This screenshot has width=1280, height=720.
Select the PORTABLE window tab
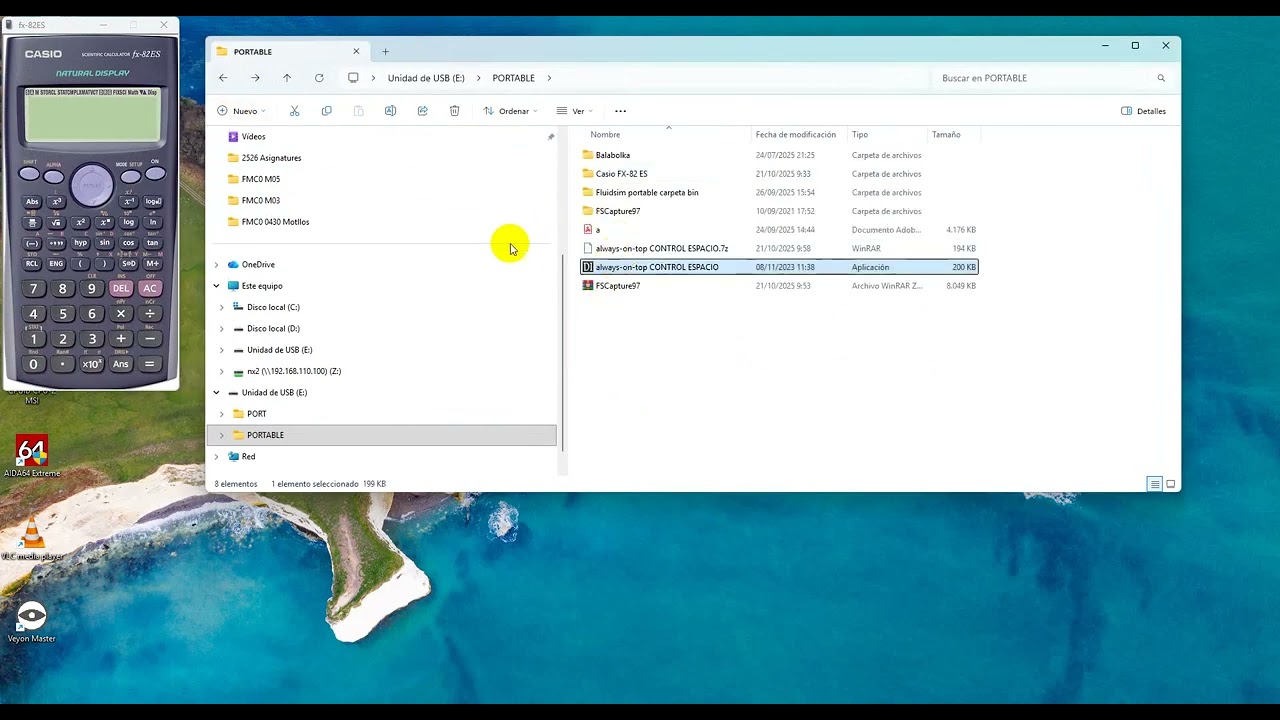288,52
